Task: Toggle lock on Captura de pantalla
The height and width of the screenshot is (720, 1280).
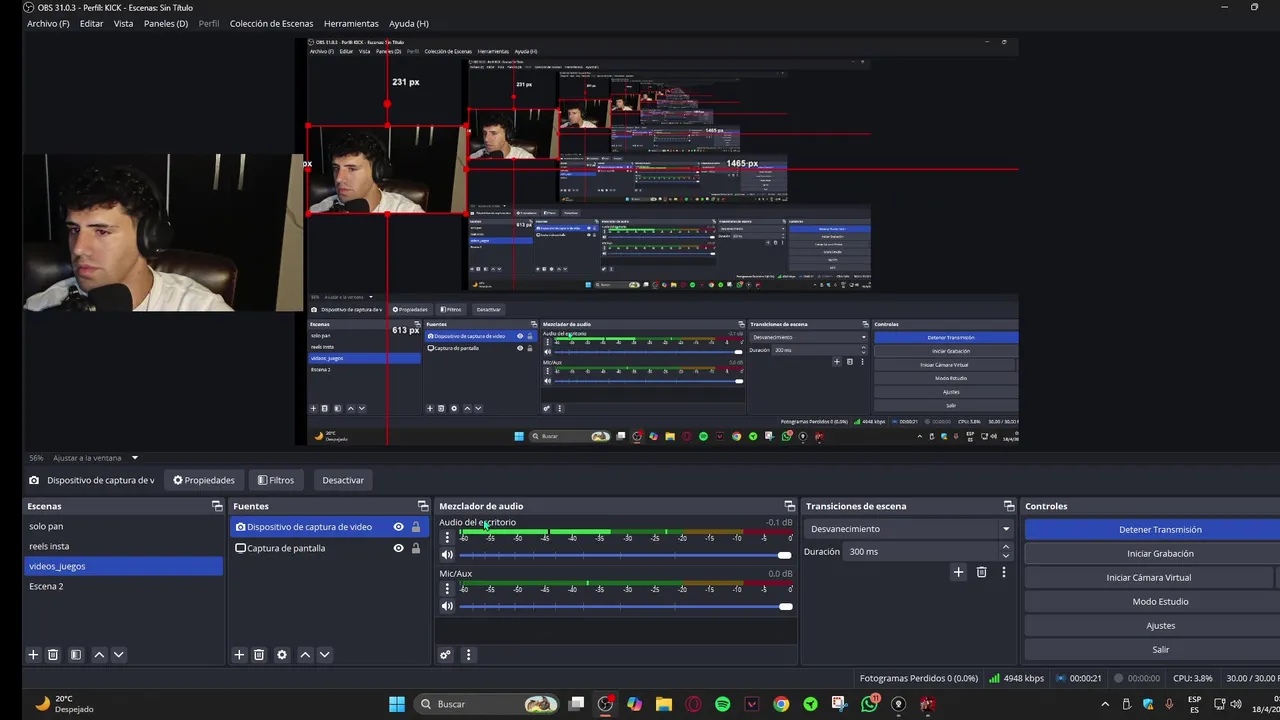Action: click(x=416, y=548)
